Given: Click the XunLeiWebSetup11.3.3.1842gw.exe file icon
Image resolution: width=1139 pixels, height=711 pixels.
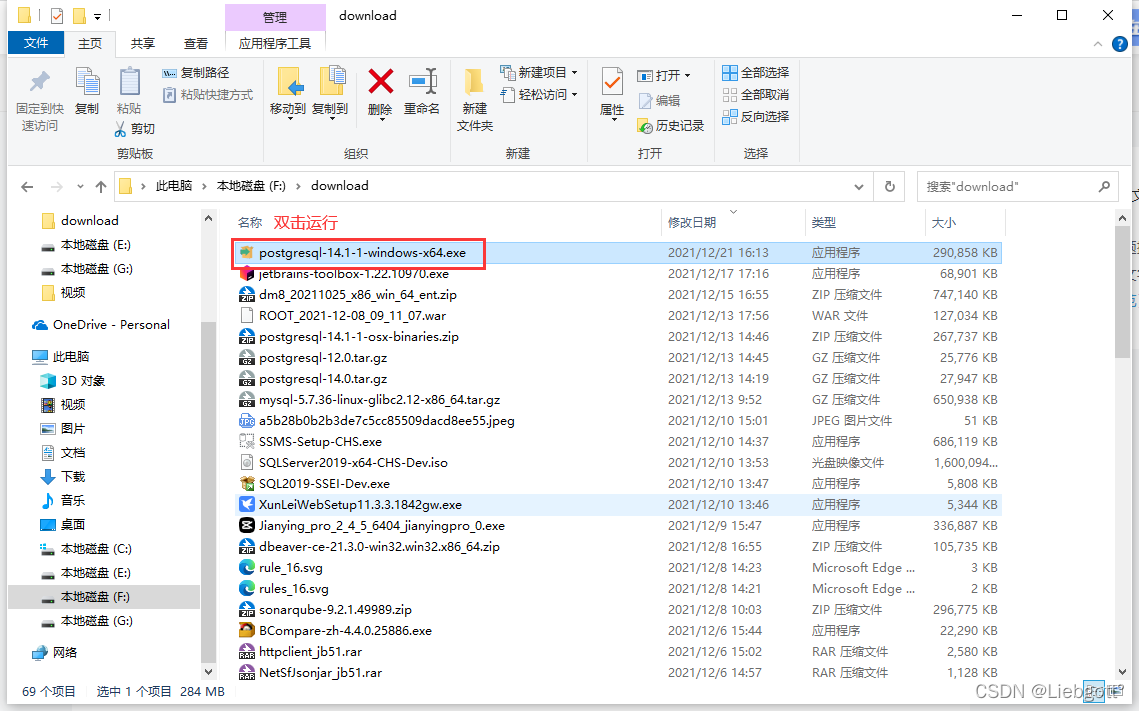Looking at the screenshot, I should point(247,505).
